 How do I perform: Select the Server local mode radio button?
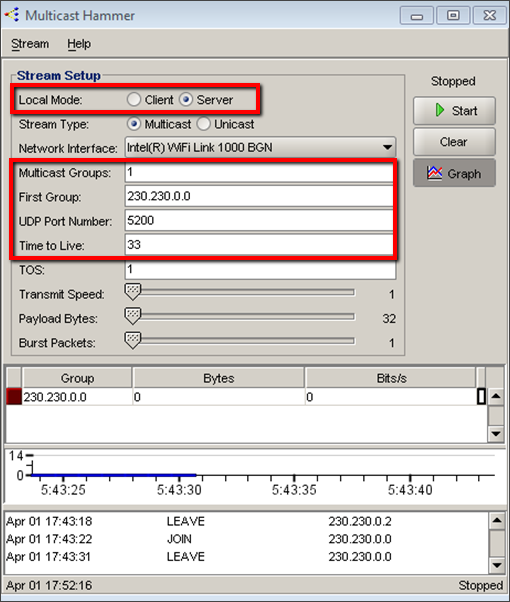186,99
